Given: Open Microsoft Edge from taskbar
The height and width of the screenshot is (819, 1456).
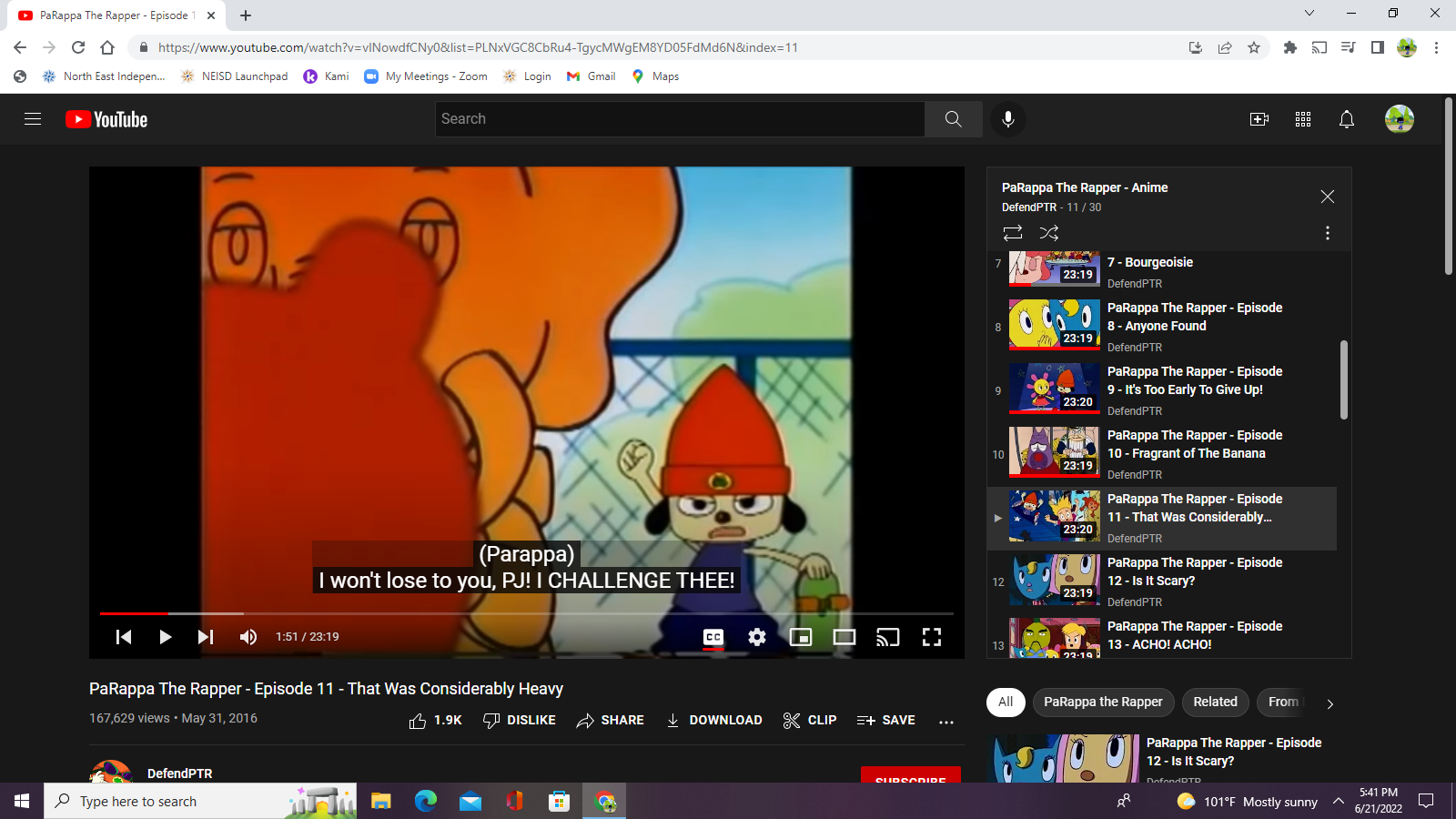Looking at the screenshot, I should point(425,801).
